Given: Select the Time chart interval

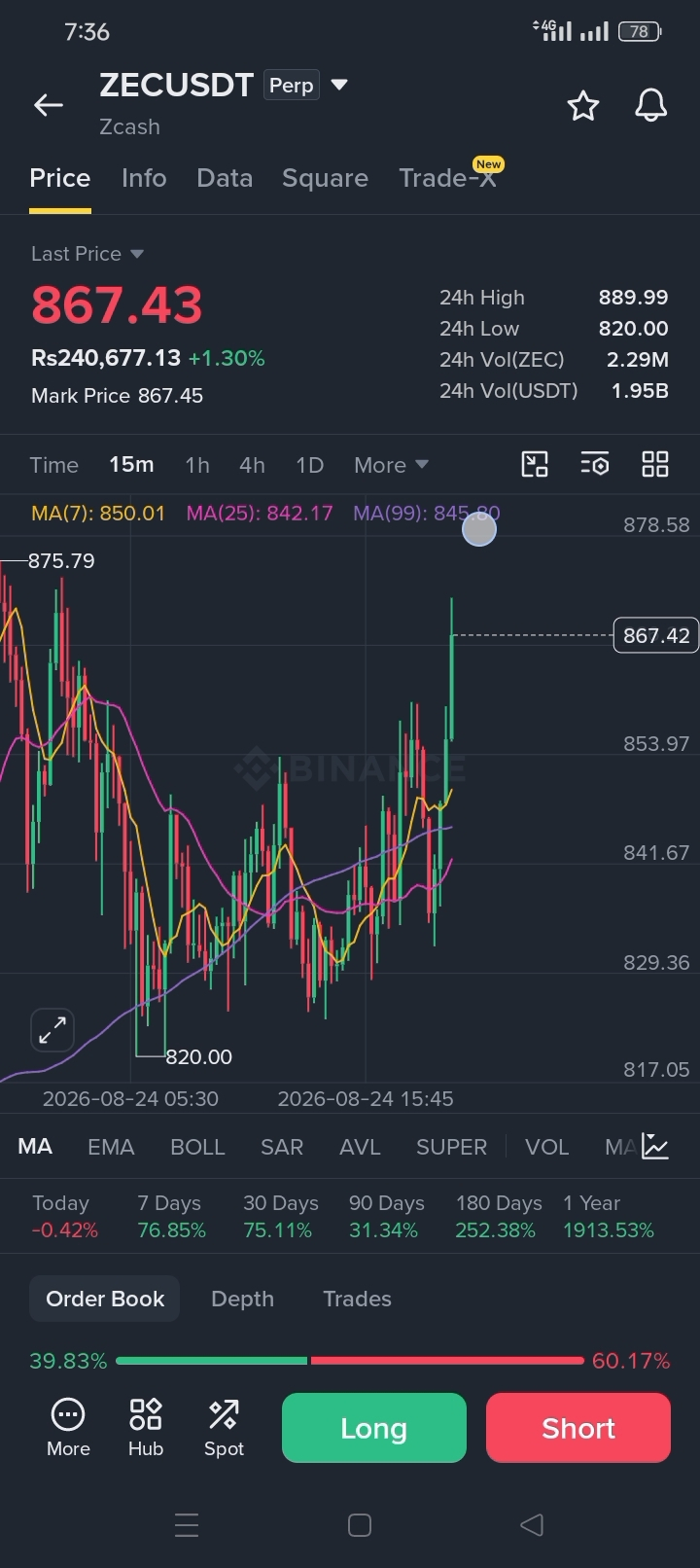Looking at the screenshot, I should click(54, 465).
